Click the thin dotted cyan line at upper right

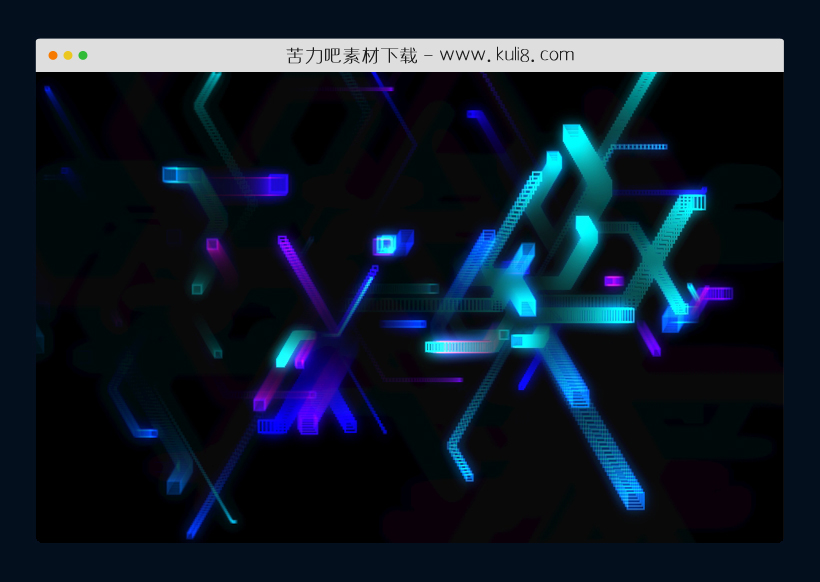coord(638,147)
